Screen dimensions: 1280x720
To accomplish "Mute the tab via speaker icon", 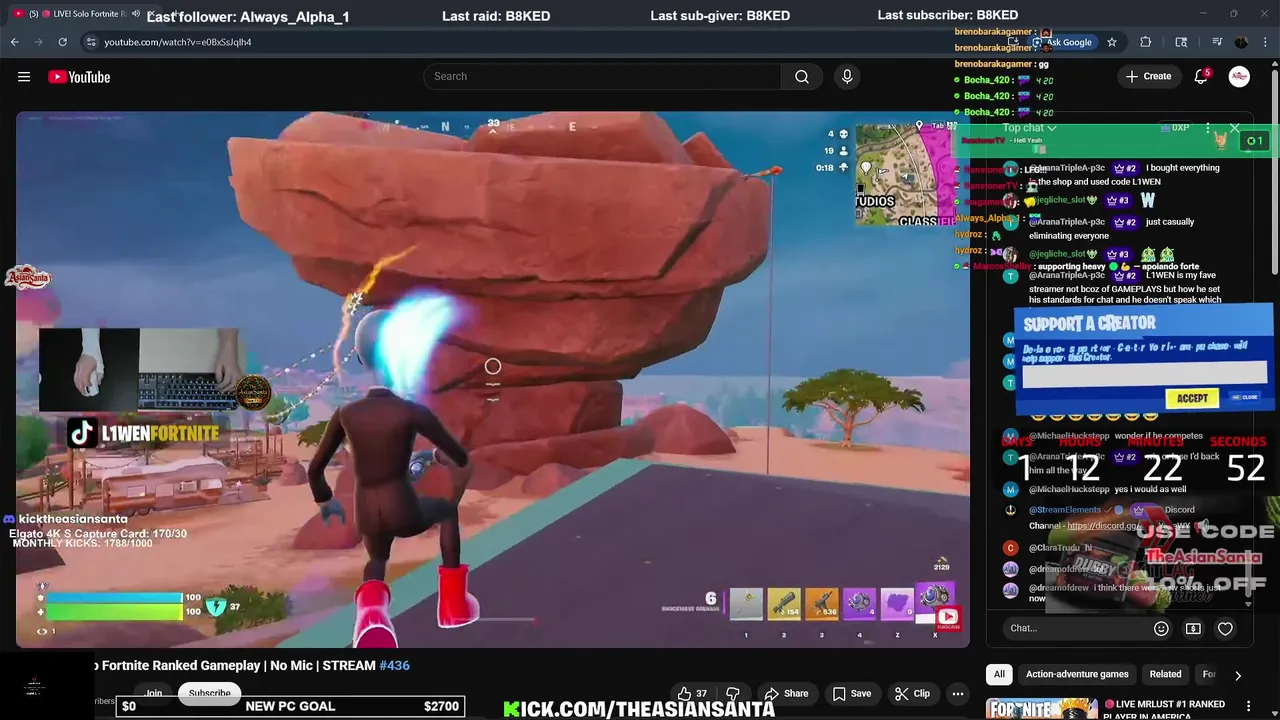I will tap(136, 14).
